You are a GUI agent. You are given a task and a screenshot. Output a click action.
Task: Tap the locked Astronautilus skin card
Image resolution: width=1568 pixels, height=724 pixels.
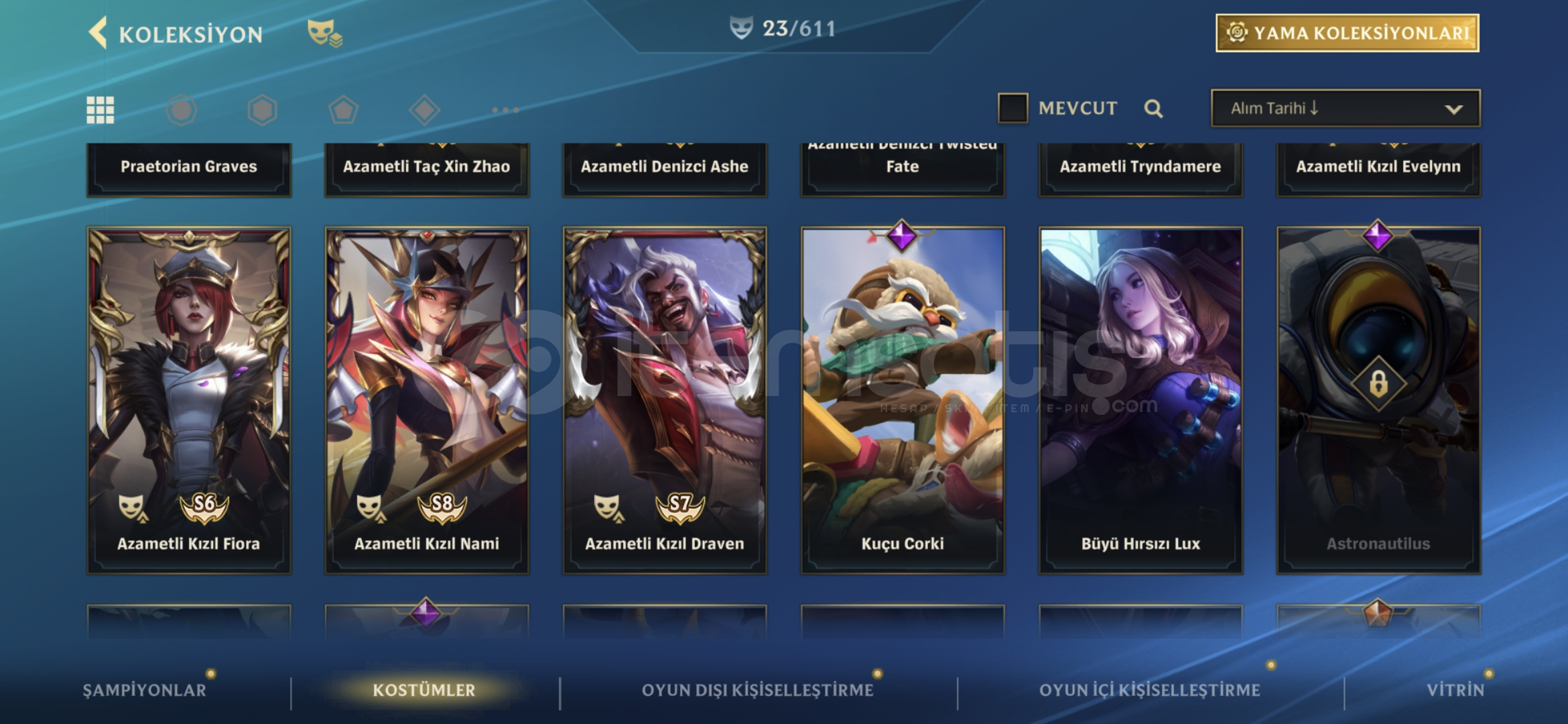coord(1378,400)
